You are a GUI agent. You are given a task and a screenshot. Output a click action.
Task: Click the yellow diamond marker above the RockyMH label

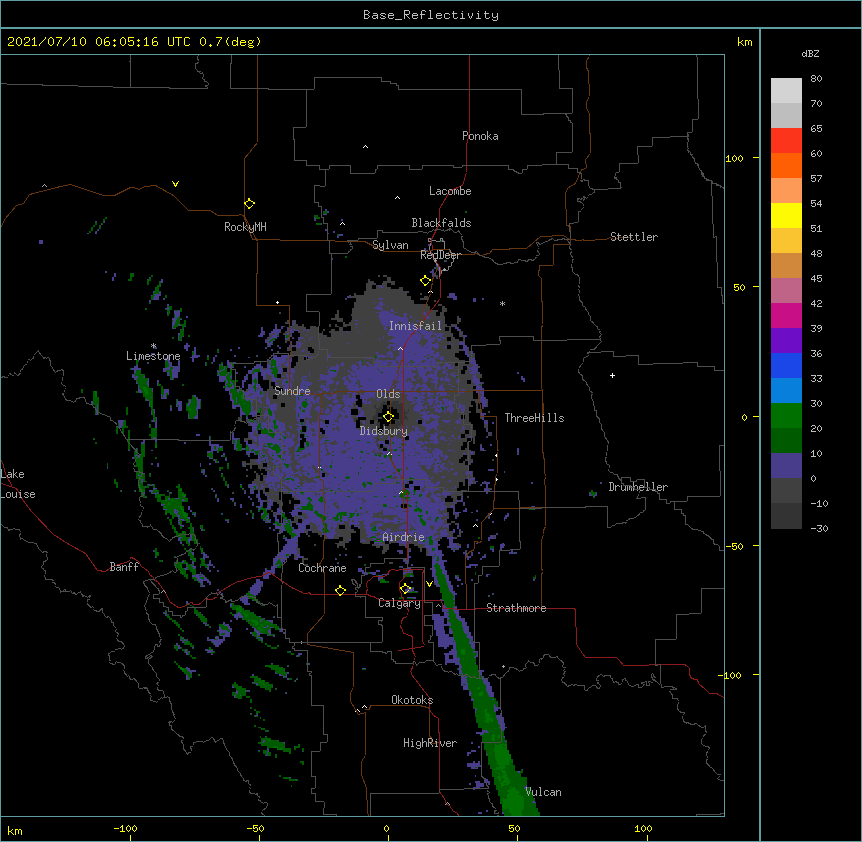click(x=250, y=204)
